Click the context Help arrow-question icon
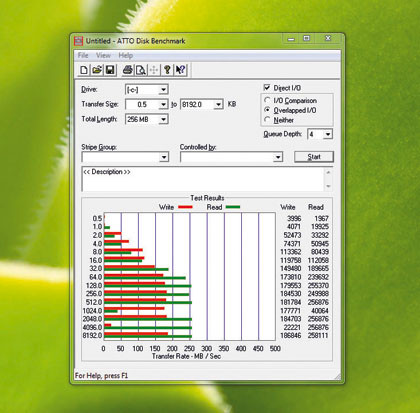420x413 pixels. (x=181, y=70)
